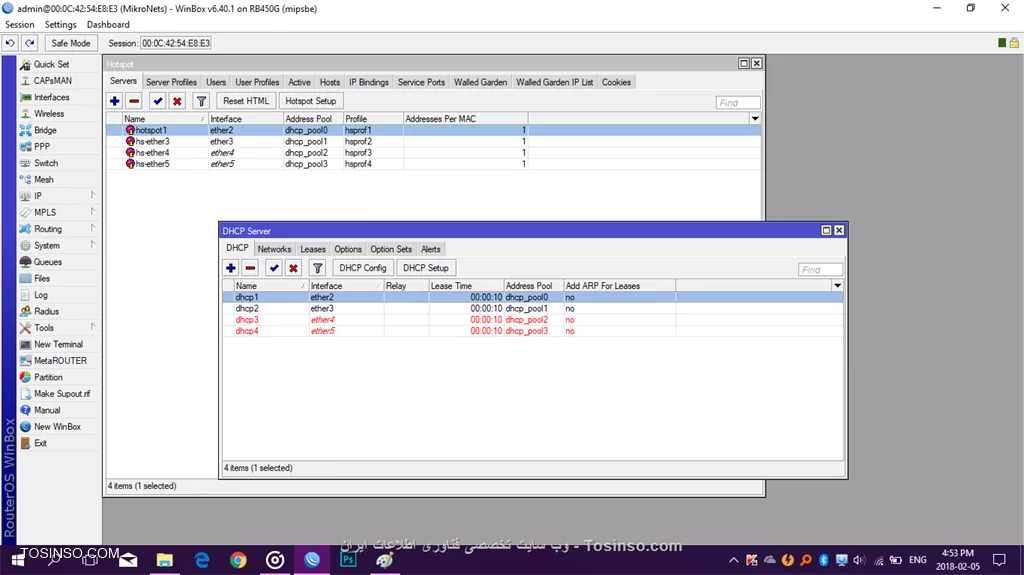Select dhcp3 row in DHCP Server list
Image resolution: width=1024 pixels, height=575 pixels.
533,320
